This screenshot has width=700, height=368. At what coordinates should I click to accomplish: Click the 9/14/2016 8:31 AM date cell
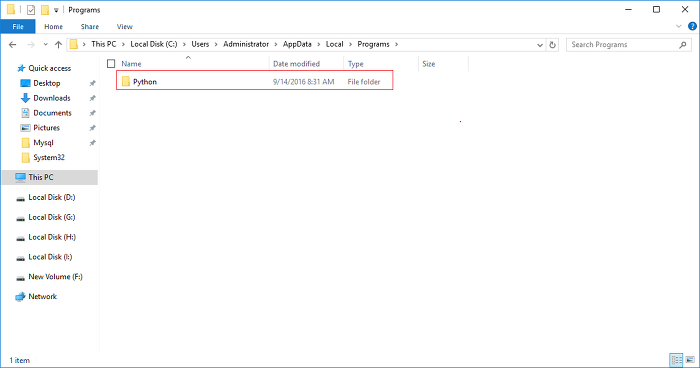click(x=304, y=82)
